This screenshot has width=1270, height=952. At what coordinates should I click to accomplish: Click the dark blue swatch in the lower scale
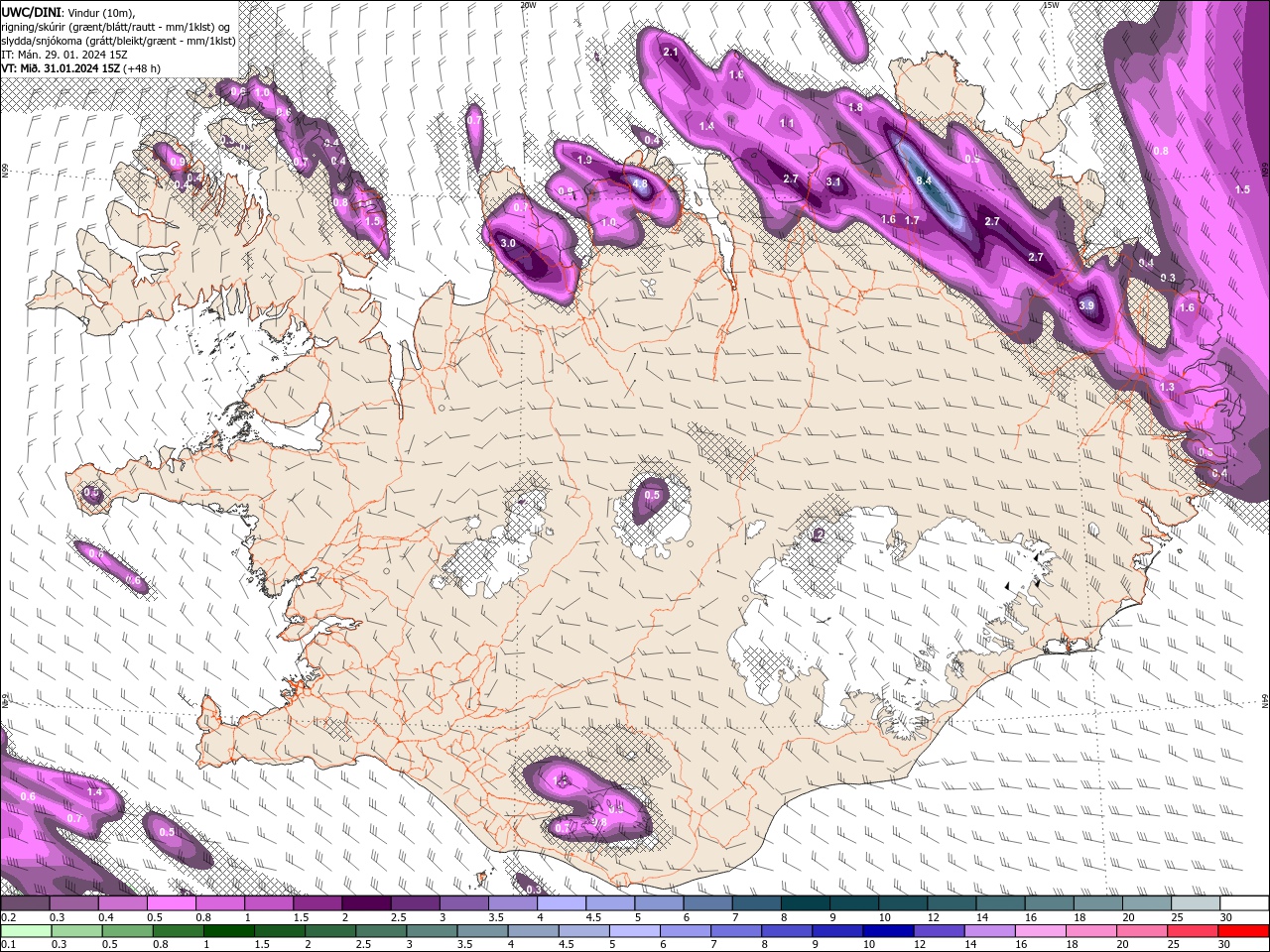tap(887, 930)
